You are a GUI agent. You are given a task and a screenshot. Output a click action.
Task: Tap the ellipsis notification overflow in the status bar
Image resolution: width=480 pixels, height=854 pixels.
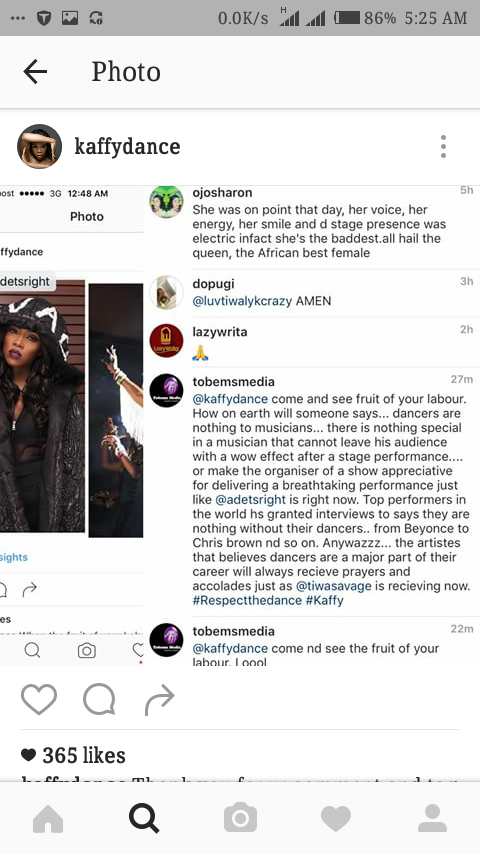[17, 18]
